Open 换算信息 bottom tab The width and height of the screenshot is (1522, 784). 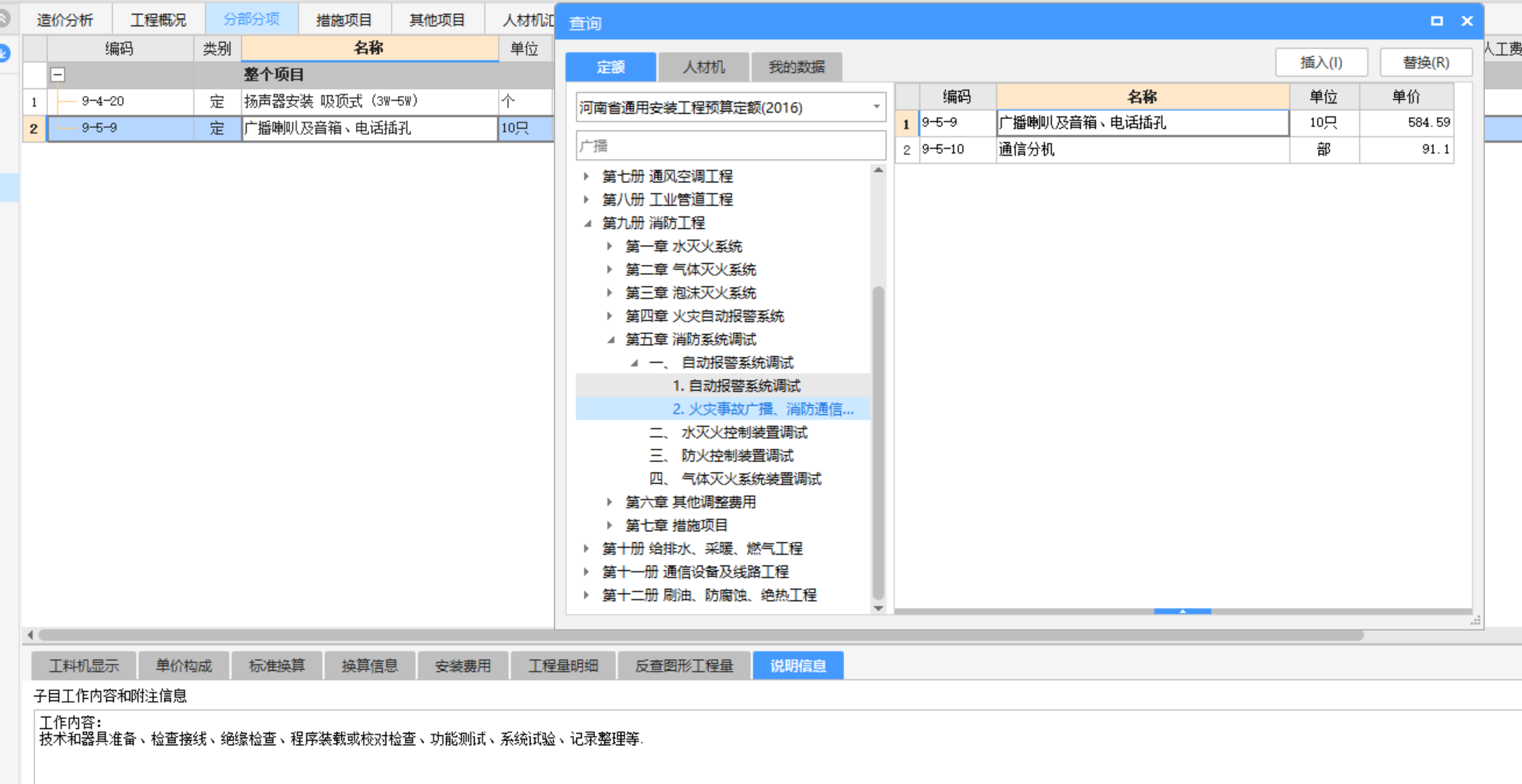[369, 665]
